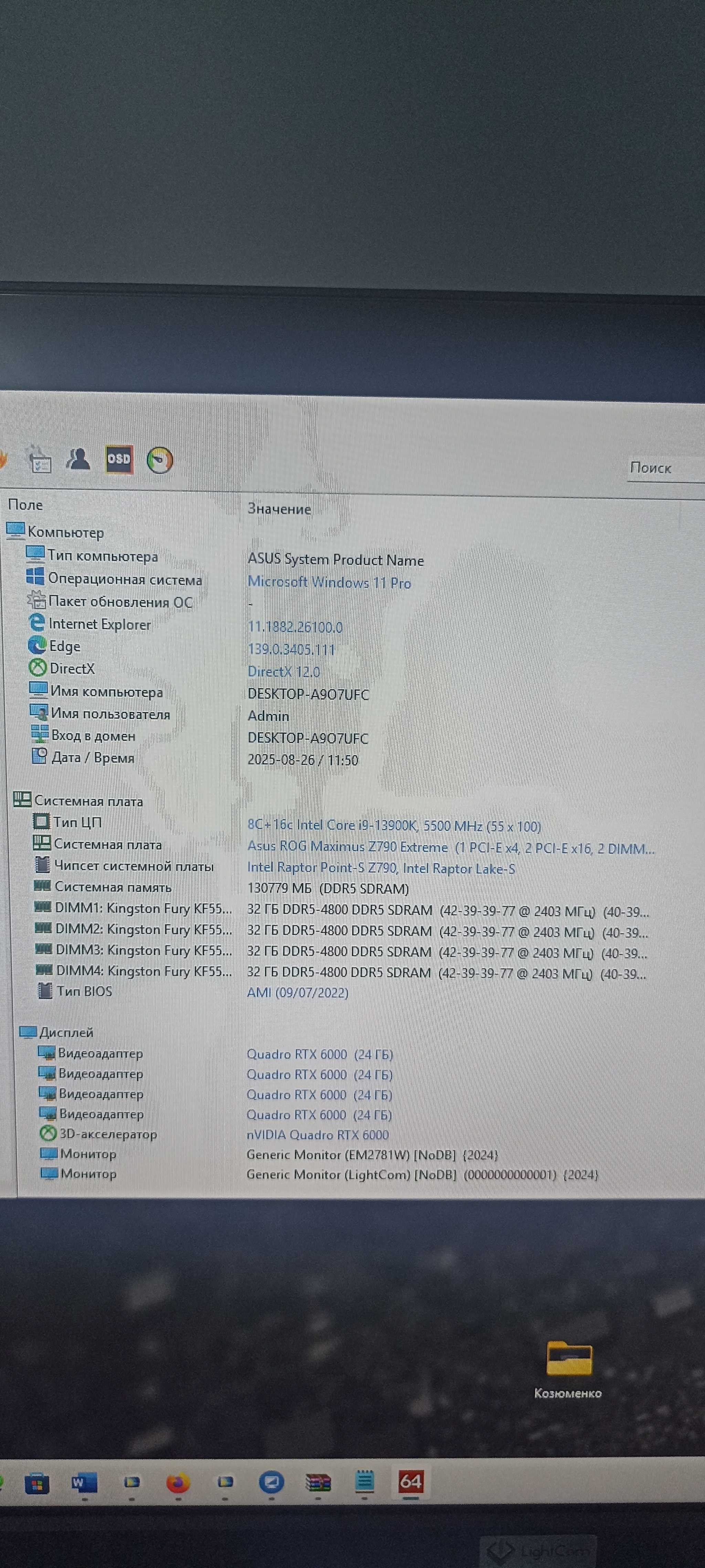The width and height of the screenshot is (705, 1568).
Task: Click the Значение column header
Action: point(278,509)
